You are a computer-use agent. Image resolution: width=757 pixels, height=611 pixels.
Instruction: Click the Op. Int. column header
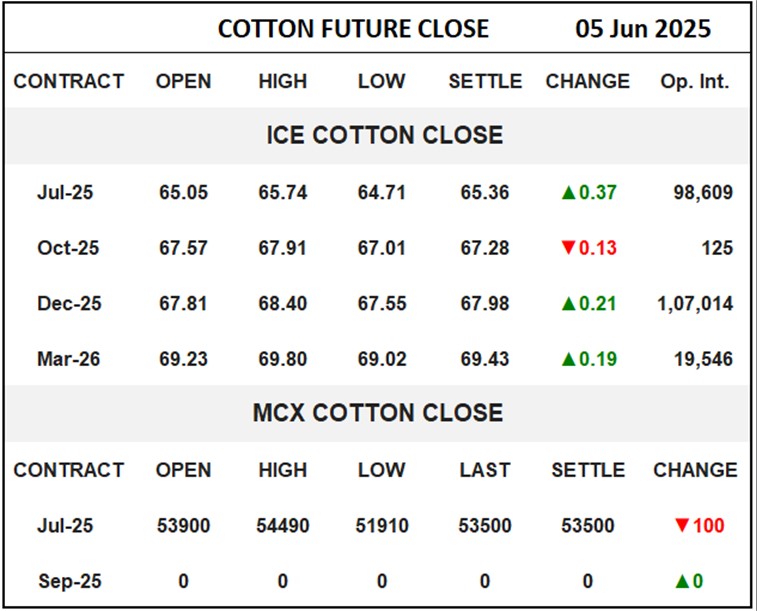tap(694, 82)
